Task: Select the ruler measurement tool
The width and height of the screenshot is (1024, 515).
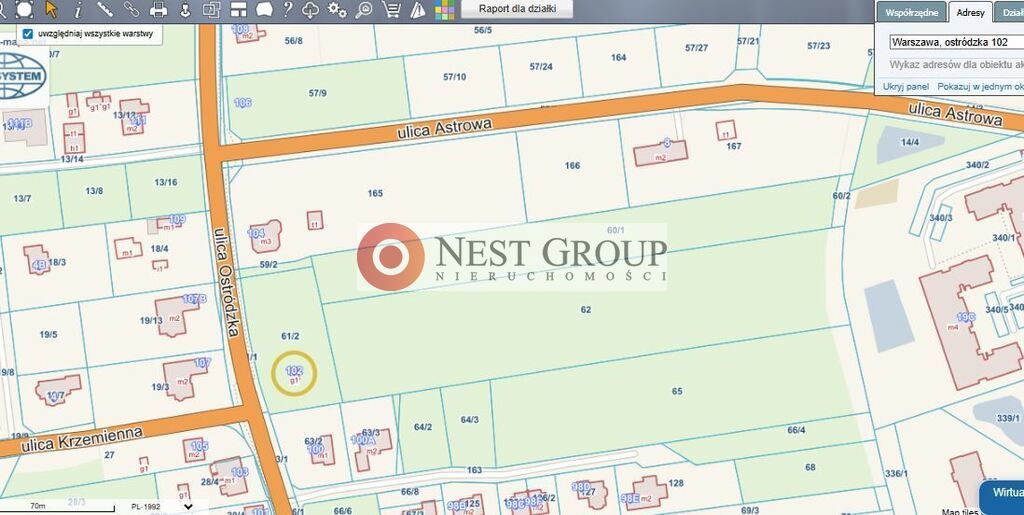Action: pos(104,9)
